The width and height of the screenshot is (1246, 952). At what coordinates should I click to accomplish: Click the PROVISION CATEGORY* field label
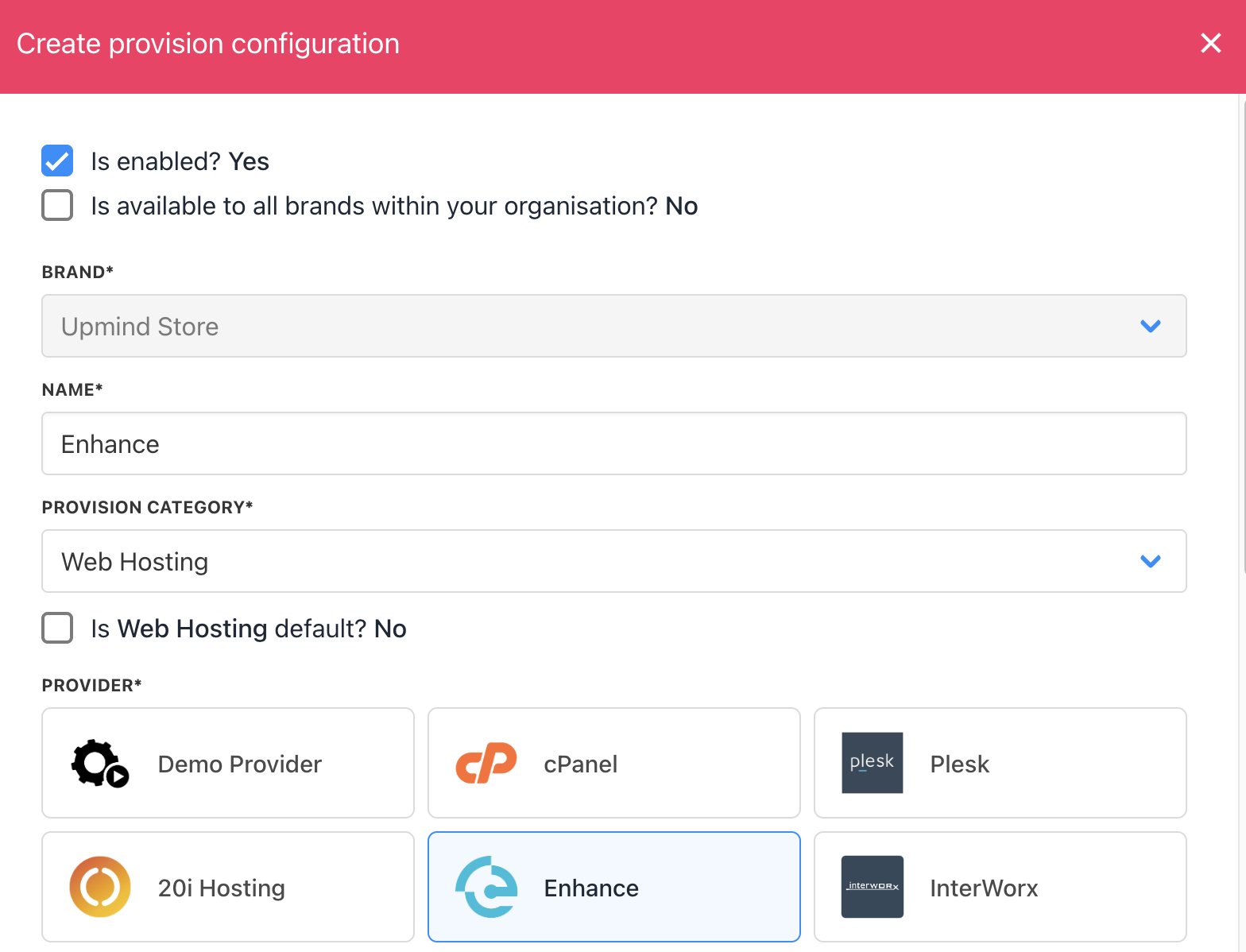click(147, 507)
